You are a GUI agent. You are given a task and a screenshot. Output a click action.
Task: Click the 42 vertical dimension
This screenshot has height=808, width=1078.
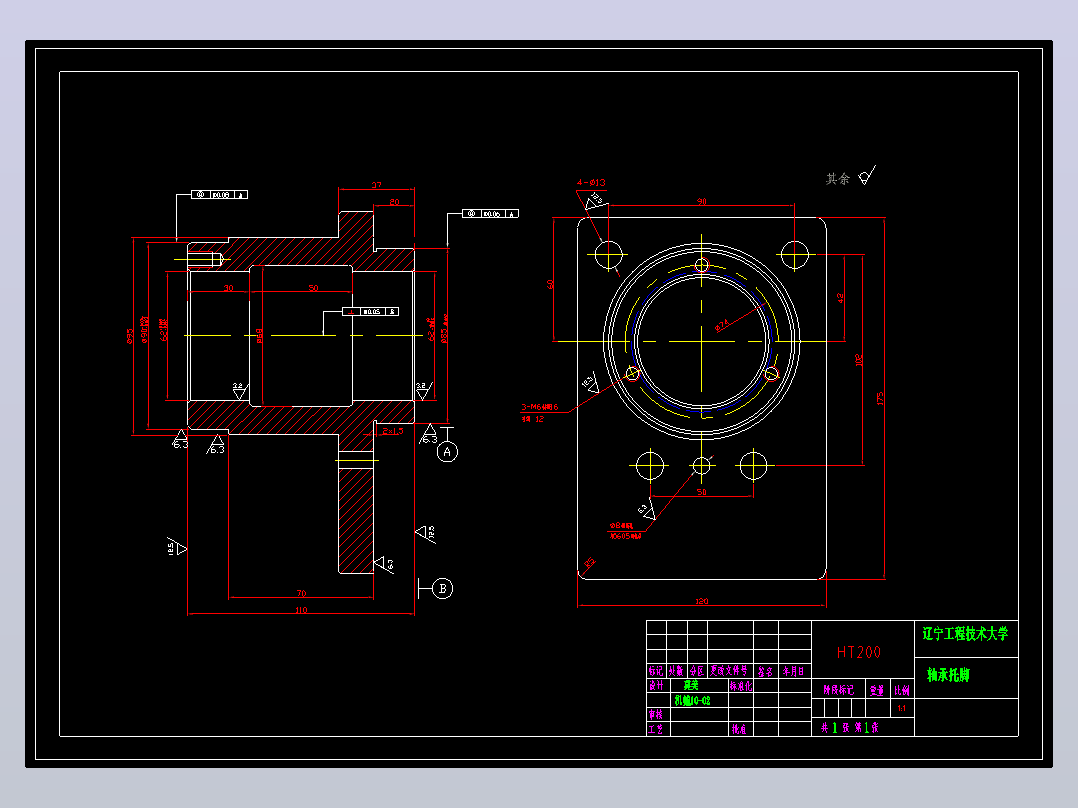point(840,298)
